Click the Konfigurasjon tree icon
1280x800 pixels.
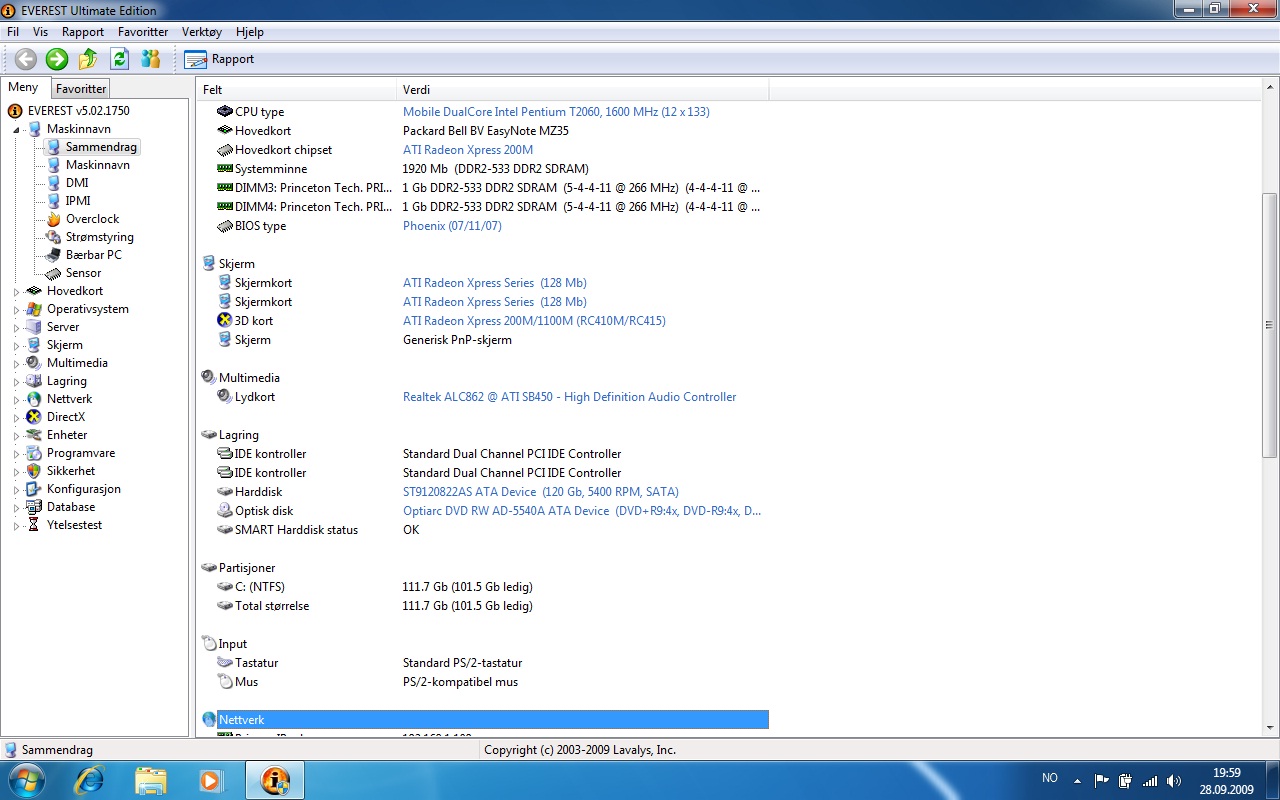click(x=34, y=489)
